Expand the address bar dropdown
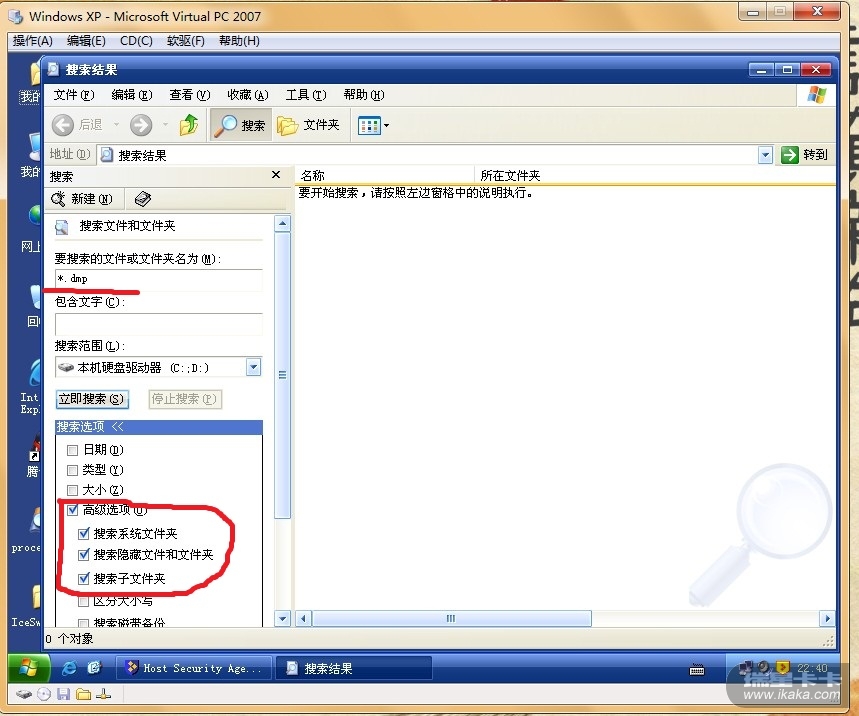859x716 pixels. point(765,155)
